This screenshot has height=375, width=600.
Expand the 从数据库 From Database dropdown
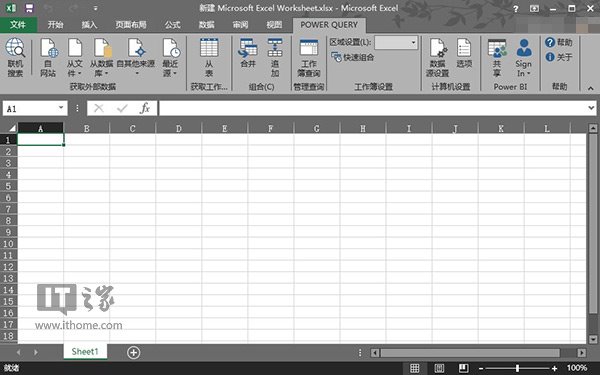(x=102, y=57)
